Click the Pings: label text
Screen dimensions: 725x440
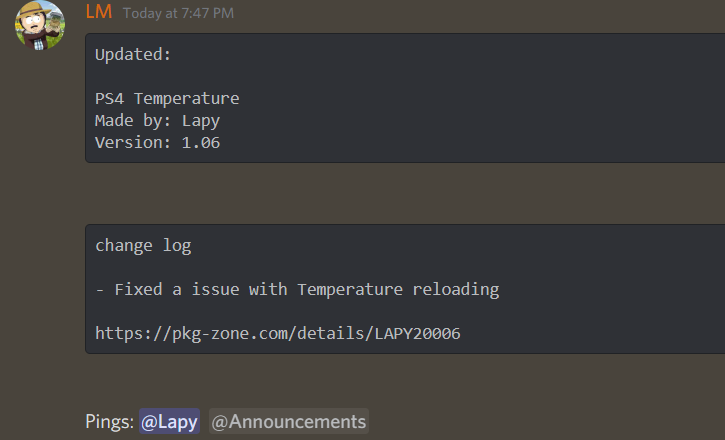click(109, 422)
